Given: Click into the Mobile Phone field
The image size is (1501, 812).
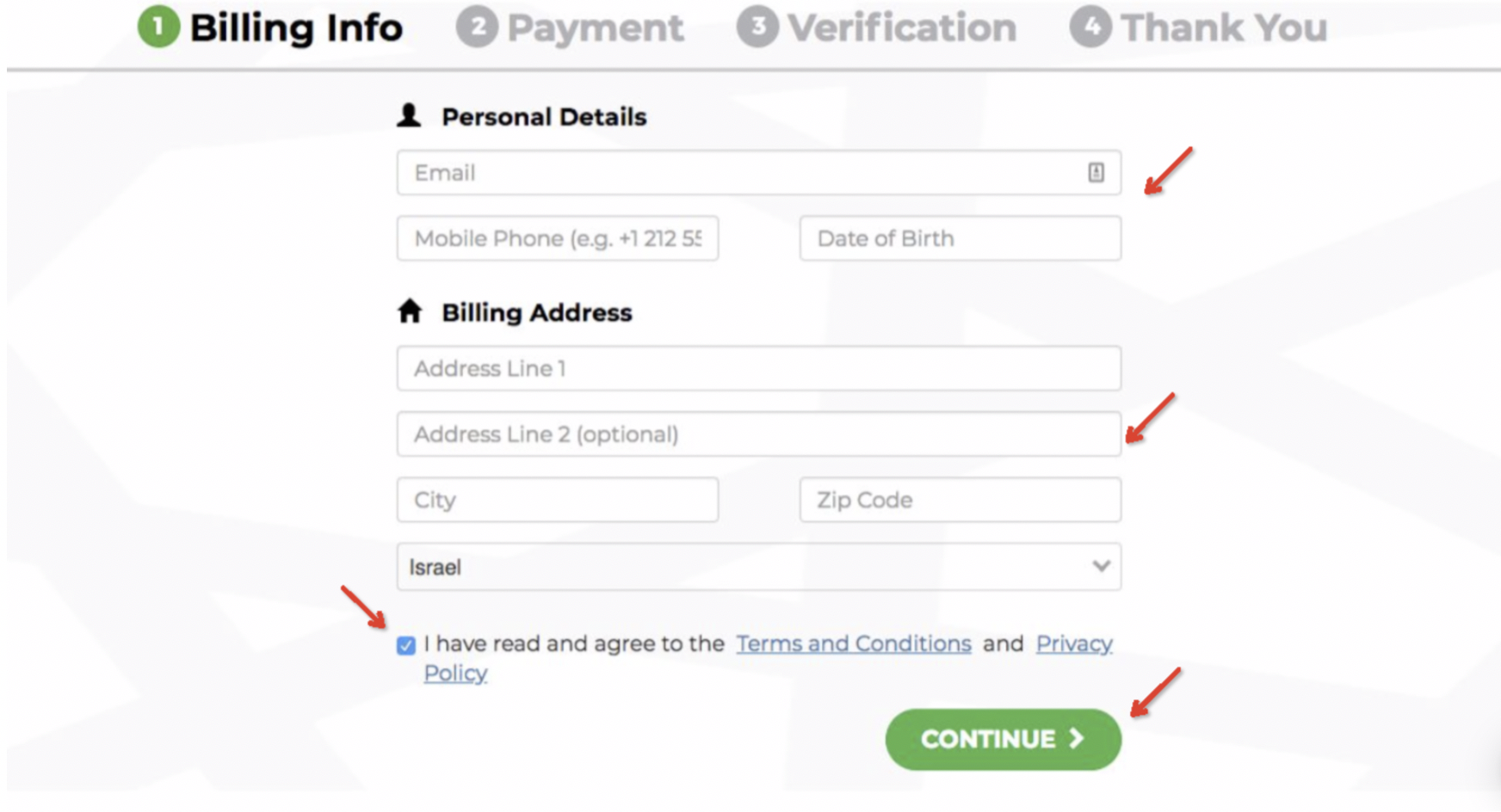Looking at the screenshot, I should point(558,238).
